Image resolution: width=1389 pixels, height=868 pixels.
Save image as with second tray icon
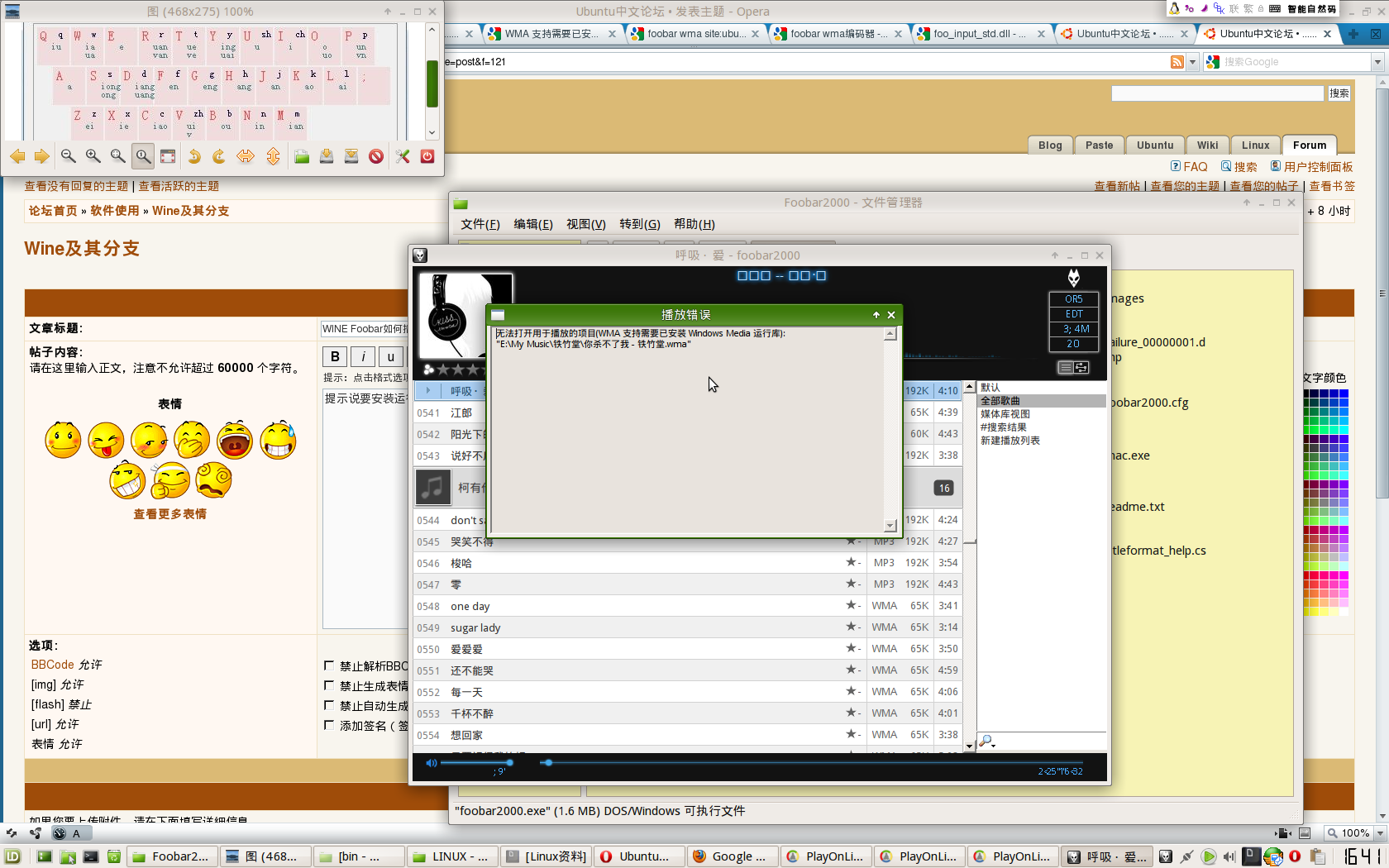[x=351, y=156]
